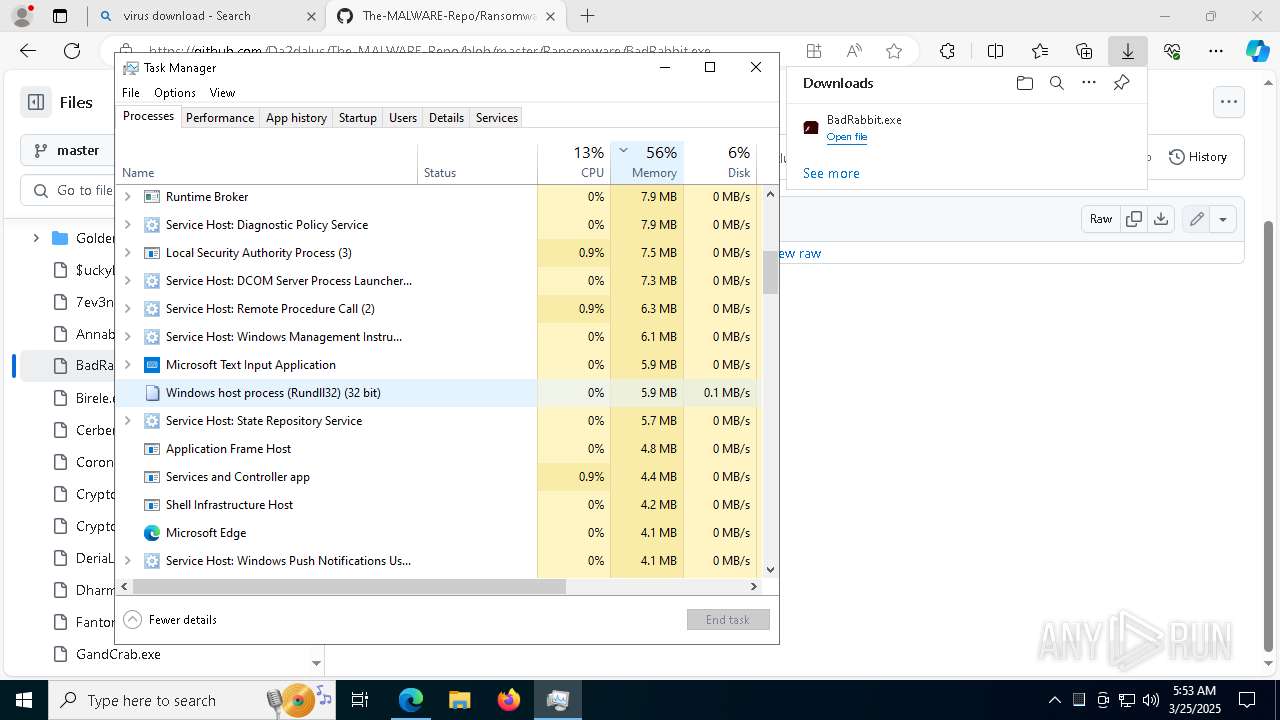Open edit options dropdown arrow on GitHub

(1223, 219)
